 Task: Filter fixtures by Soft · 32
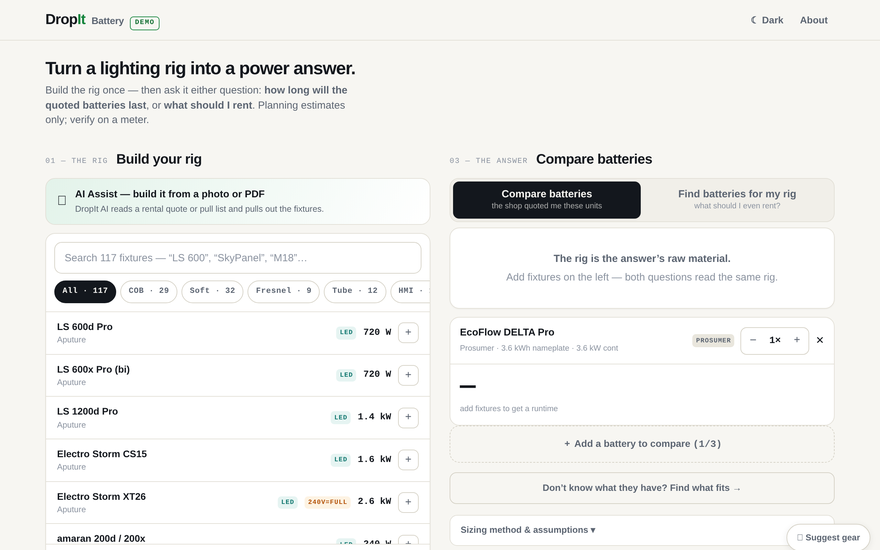212,291
